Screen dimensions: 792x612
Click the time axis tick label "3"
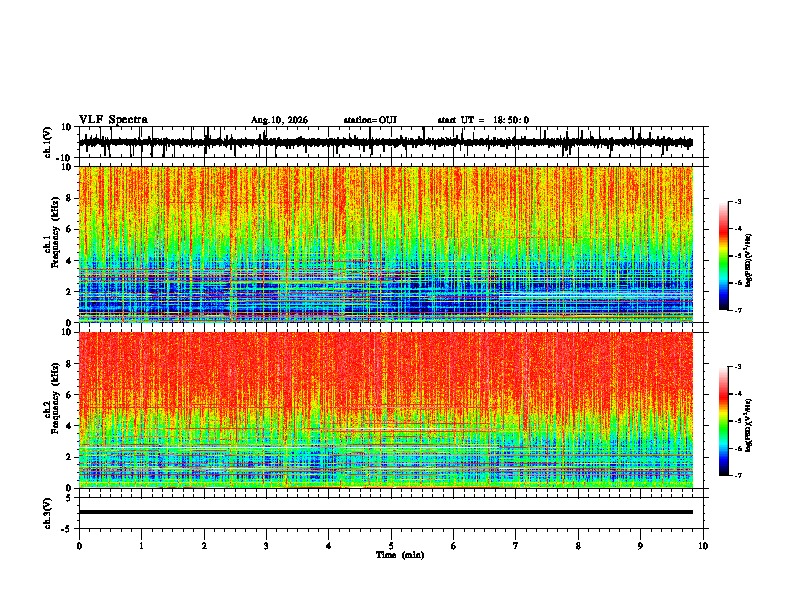(266, 546)
